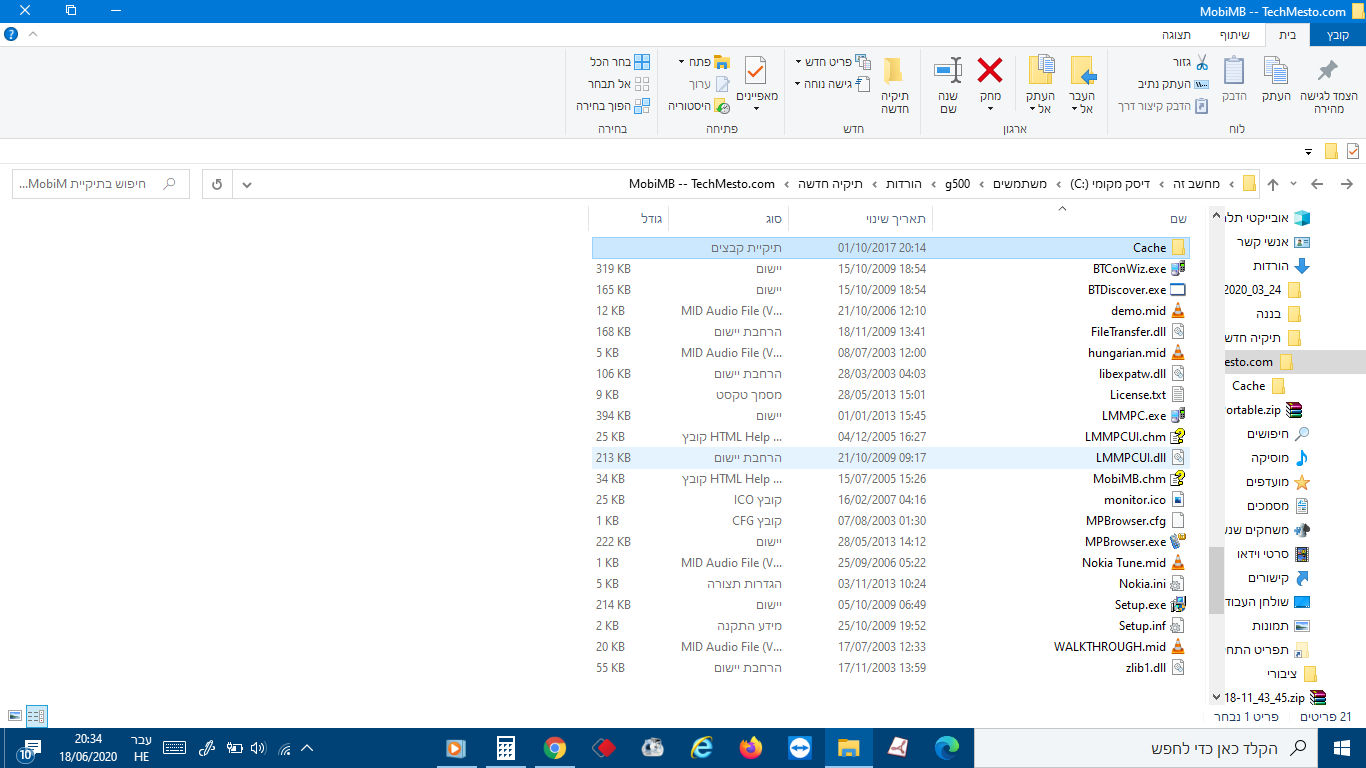
Task: Select the WALKTHROUGH.mid file
Action: coord(891,647)
